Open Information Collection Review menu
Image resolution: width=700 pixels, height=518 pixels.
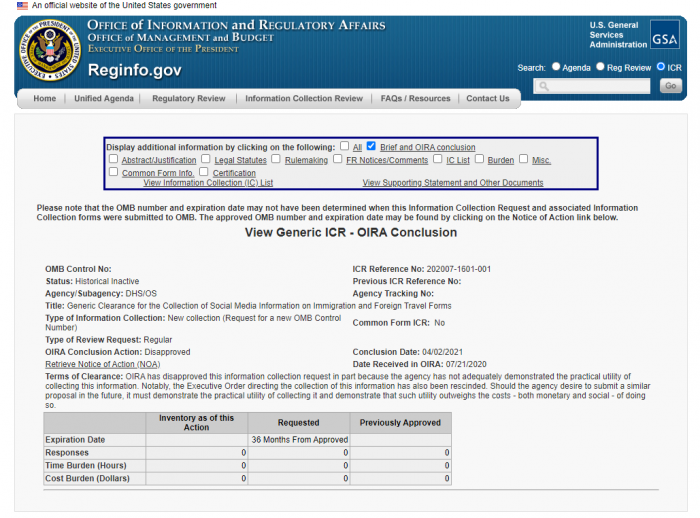[304, 99]
